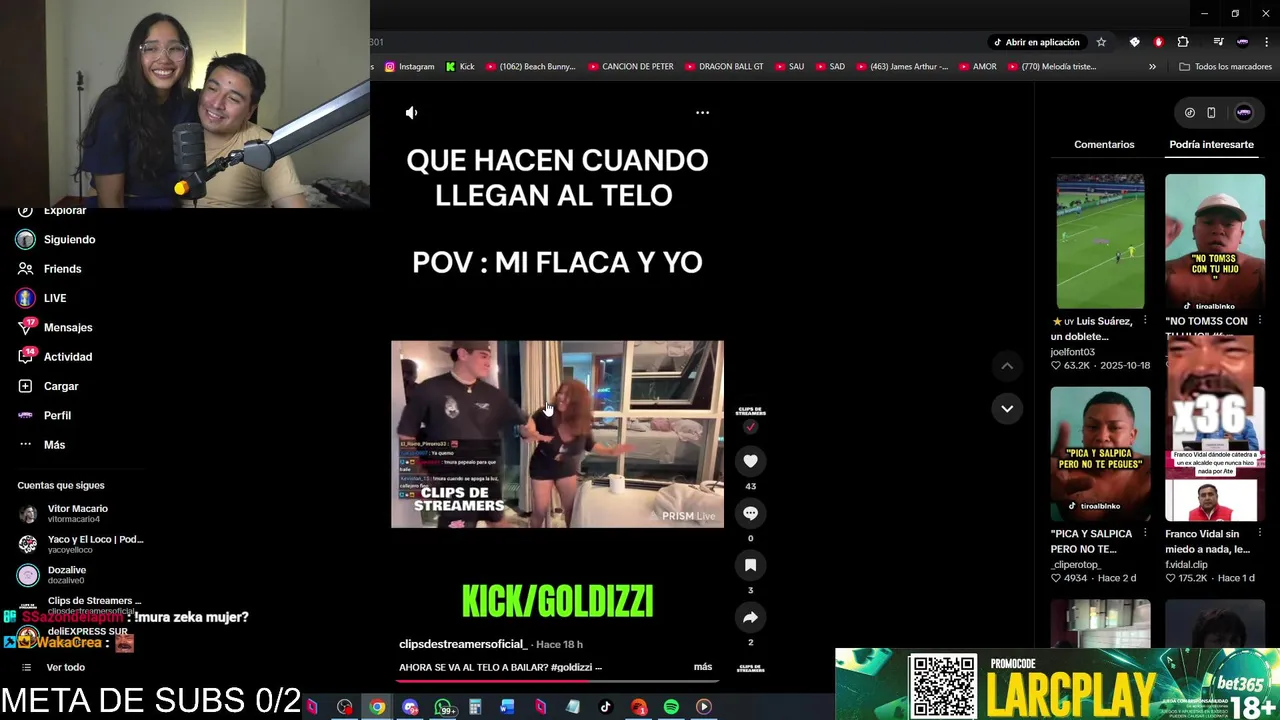Switch to the Comentarios tab

click(x=1104, y=145)
